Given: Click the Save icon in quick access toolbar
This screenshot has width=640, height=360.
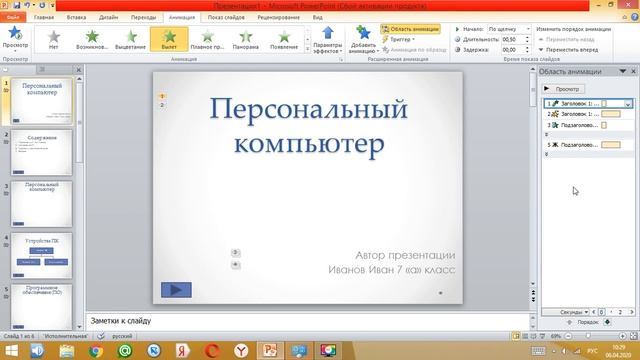Looking at the screenshot, I should [x=17, y=5].
